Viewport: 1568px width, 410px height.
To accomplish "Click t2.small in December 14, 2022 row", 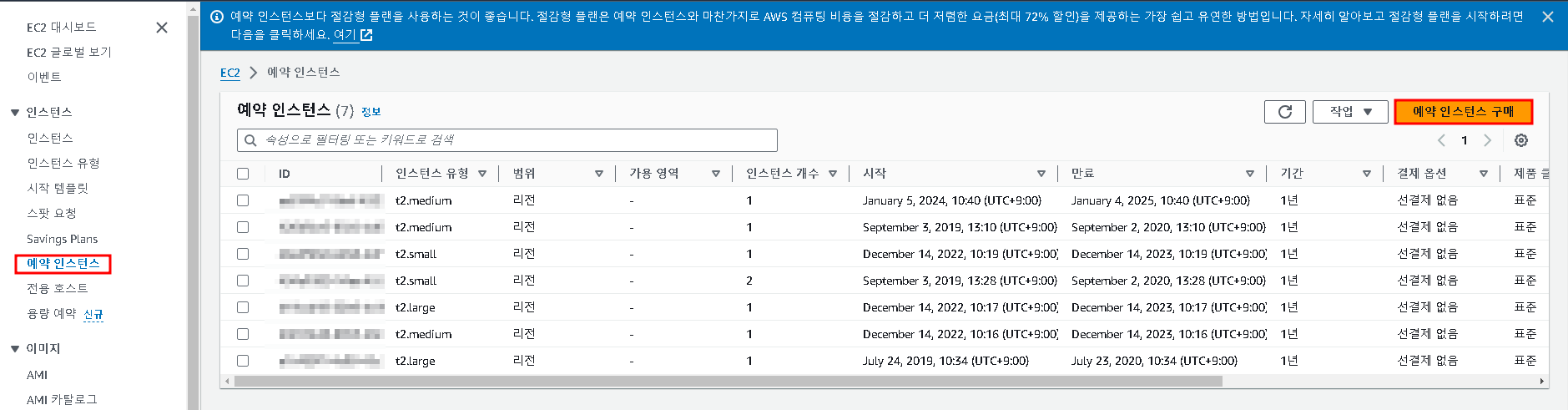I will 416,254.
